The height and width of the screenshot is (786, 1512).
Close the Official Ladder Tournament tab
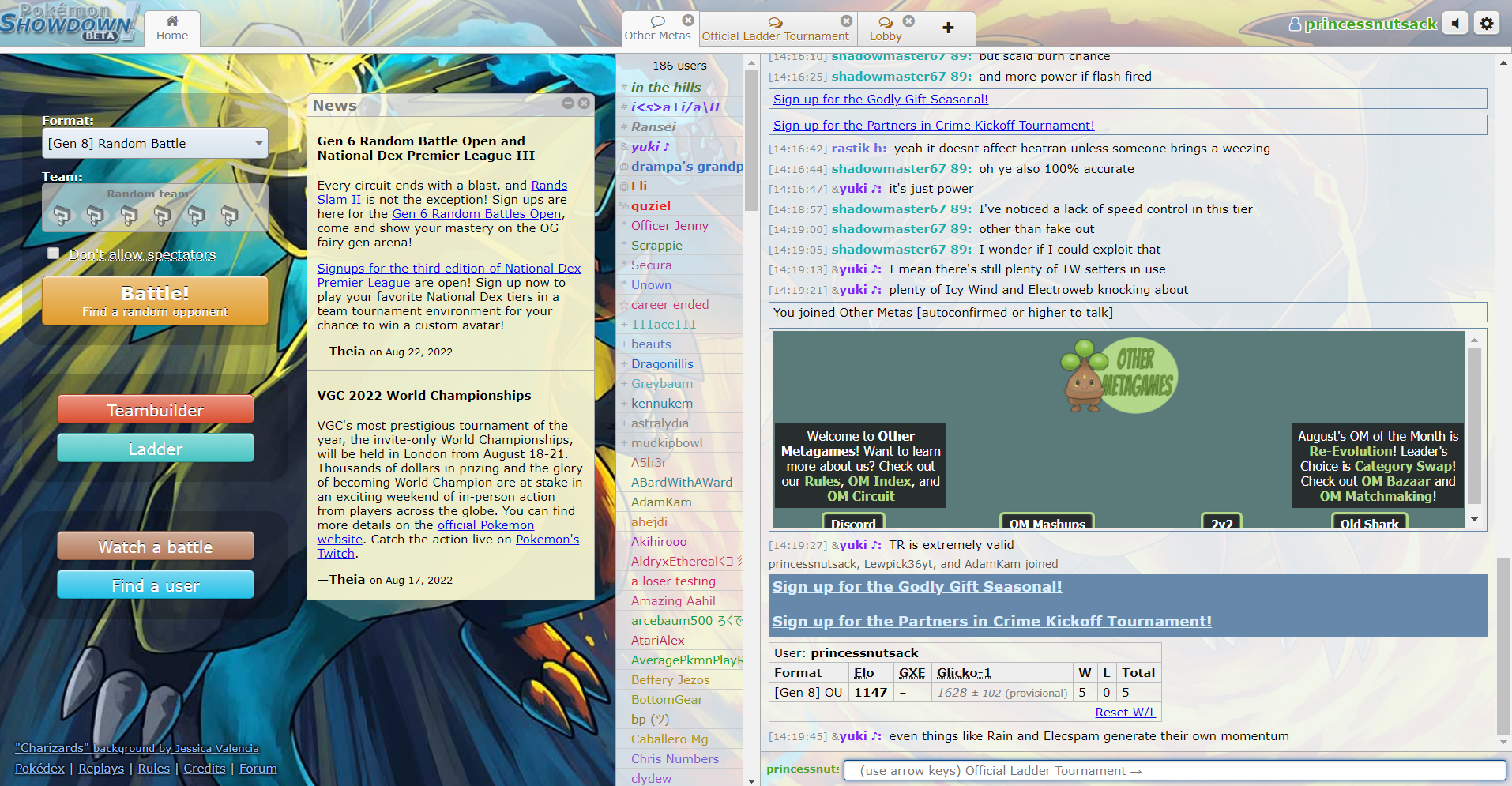point(846,21)
